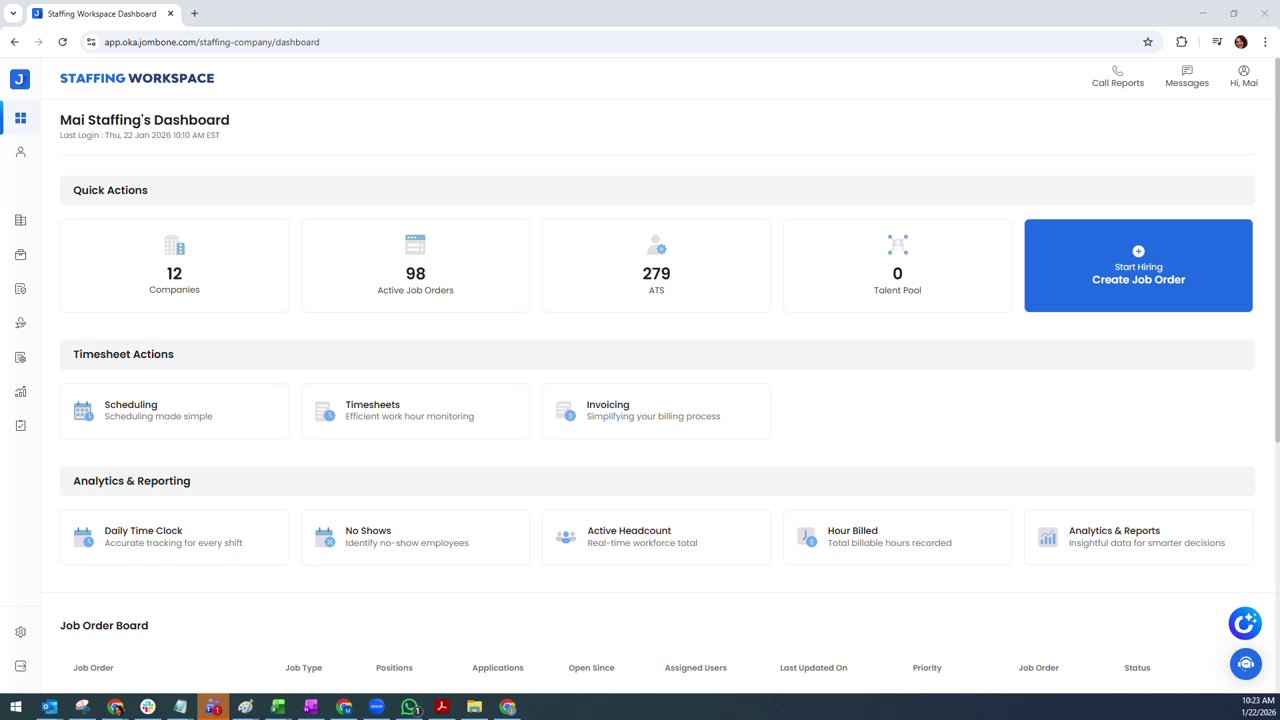Click the Applications column header
This screenshot has width=1280, height=720.
(498, 668)
